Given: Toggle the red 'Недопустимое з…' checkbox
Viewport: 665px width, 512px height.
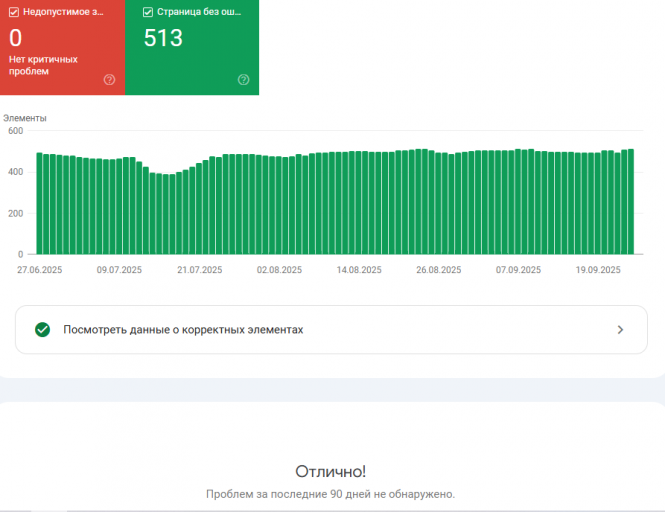Looking at the screenshot, I should 14,12.
